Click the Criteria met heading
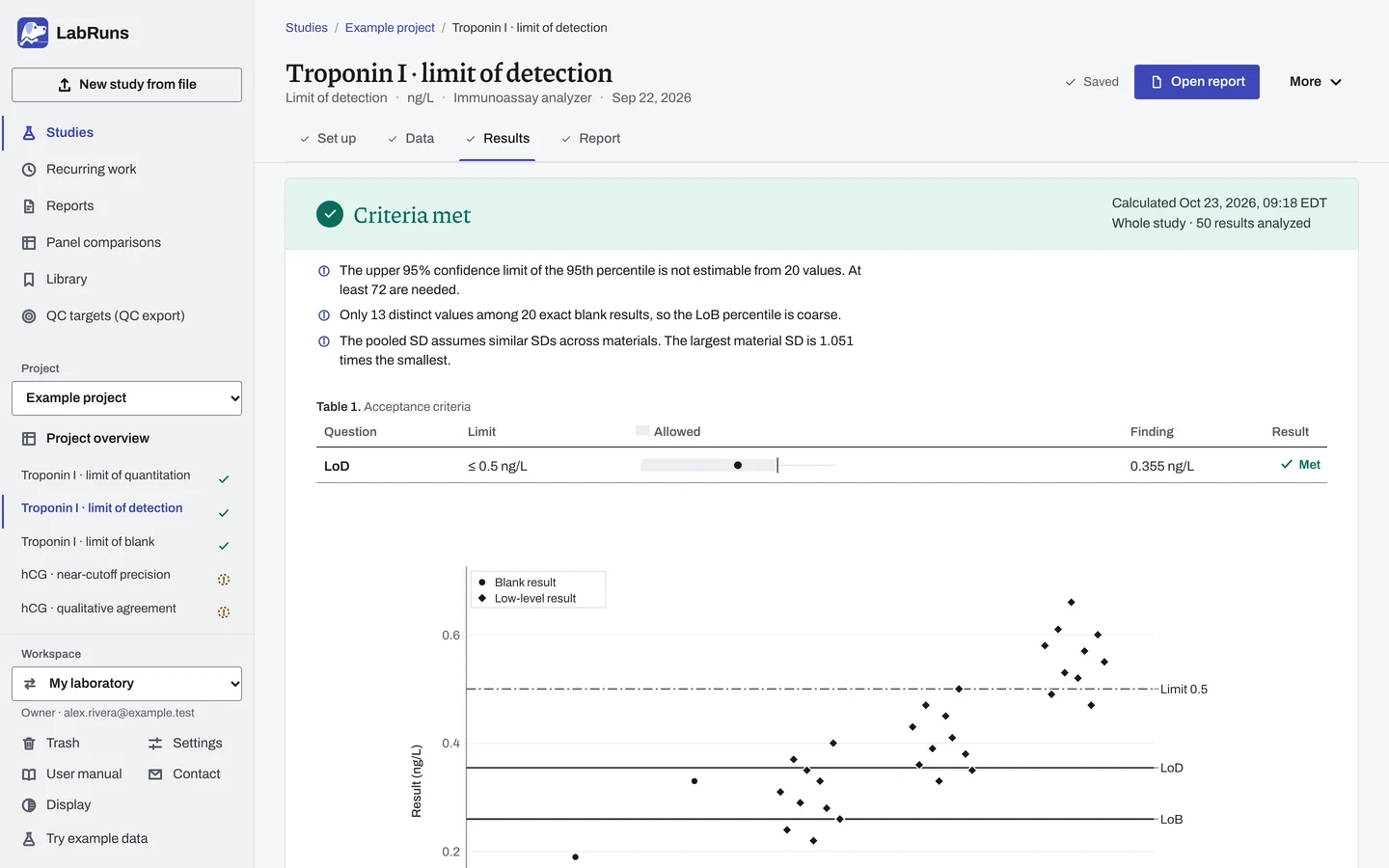Image resolution: width=1389 pixels, height=868 pixels. [412, 215]
